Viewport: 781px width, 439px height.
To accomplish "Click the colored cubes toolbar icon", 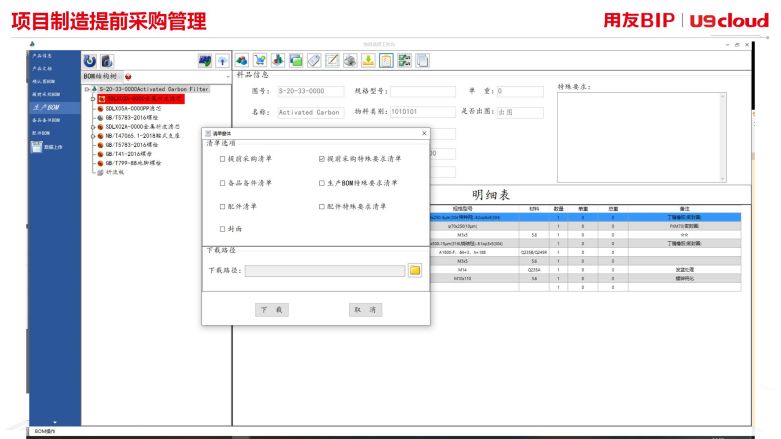I will (242, 61).
